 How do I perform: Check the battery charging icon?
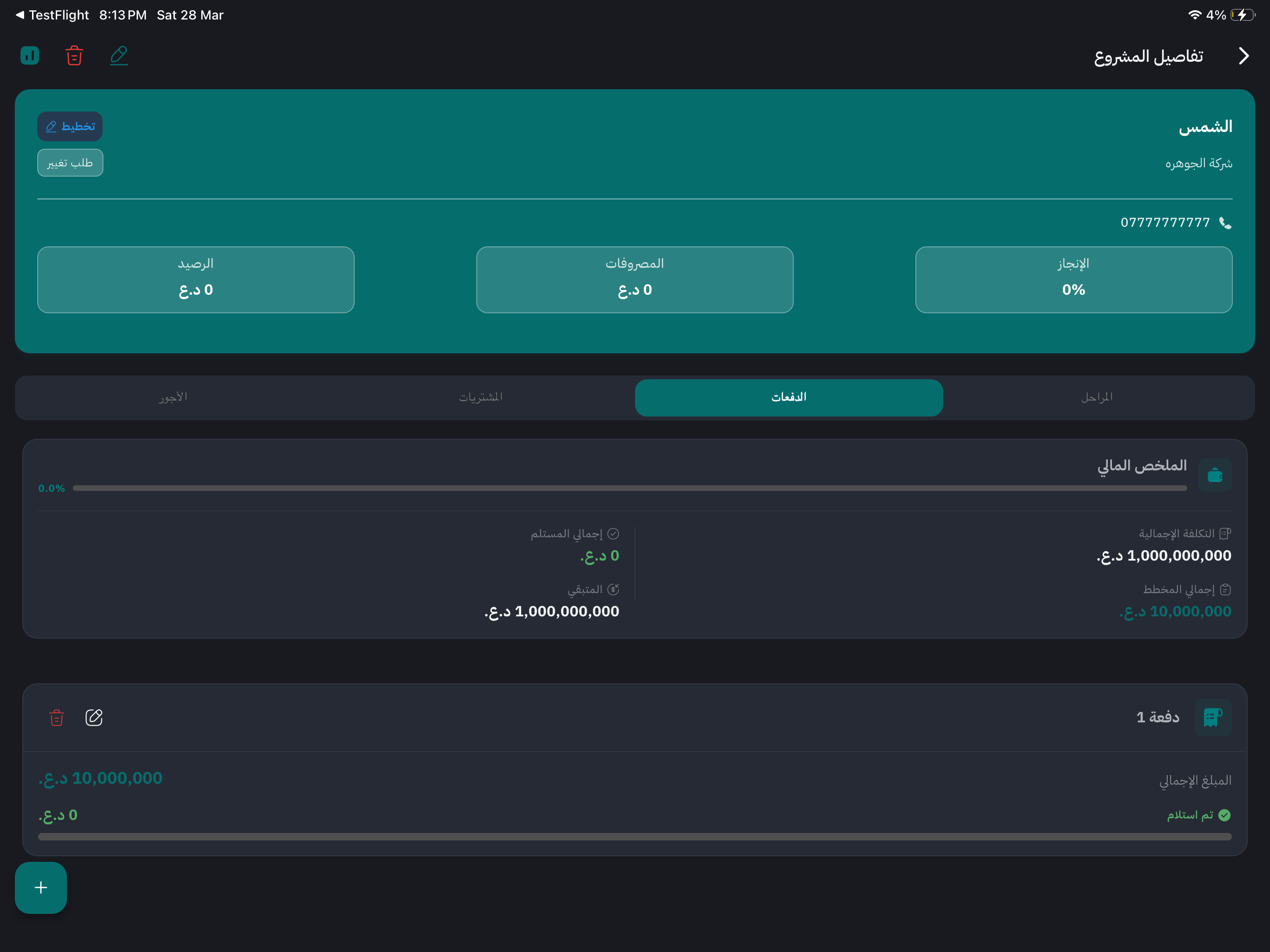[x=1243, y=15]
